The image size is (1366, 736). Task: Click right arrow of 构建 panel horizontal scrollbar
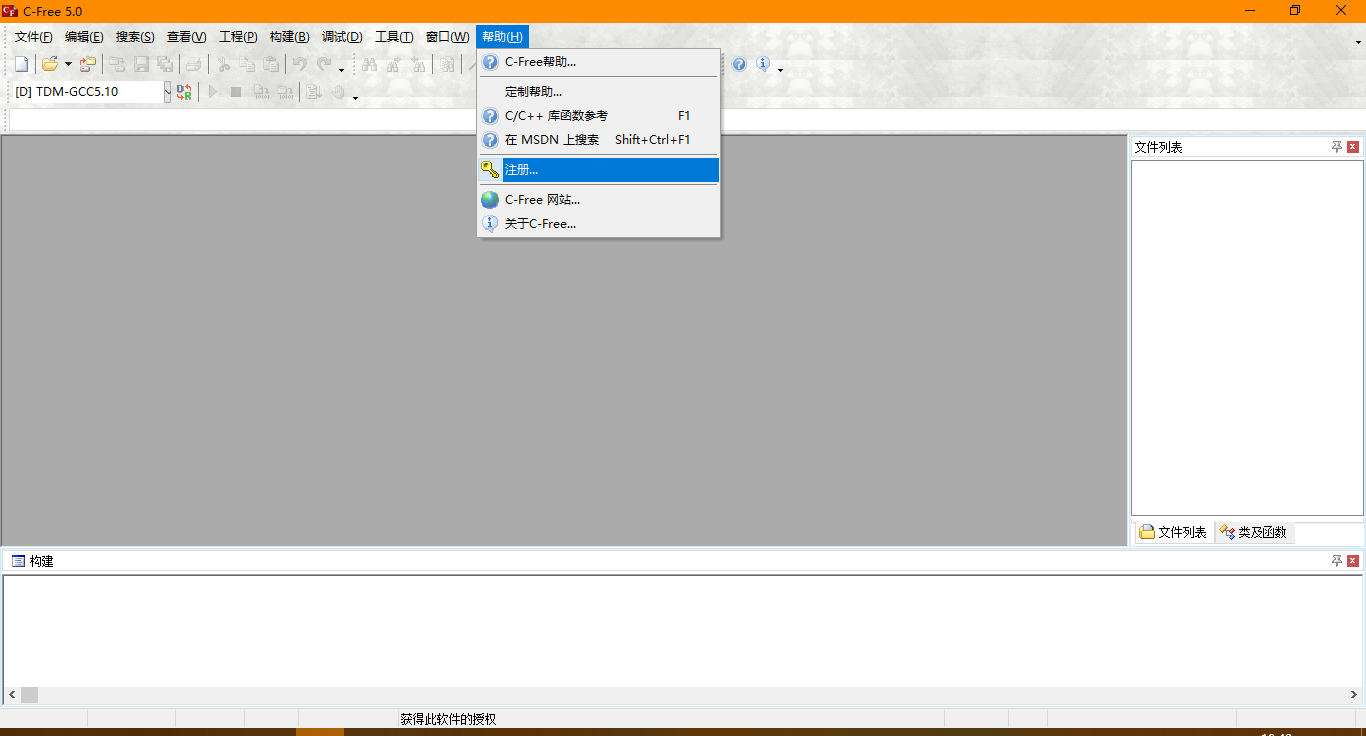coord(1353,694)
